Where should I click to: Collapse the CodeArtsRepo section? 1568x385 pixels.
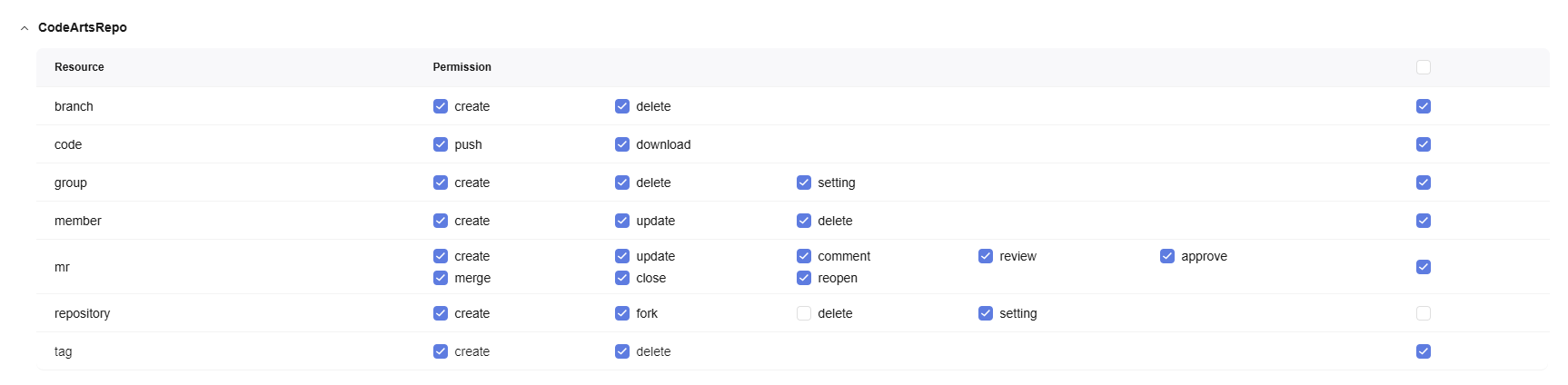click(x=25, y=28)
